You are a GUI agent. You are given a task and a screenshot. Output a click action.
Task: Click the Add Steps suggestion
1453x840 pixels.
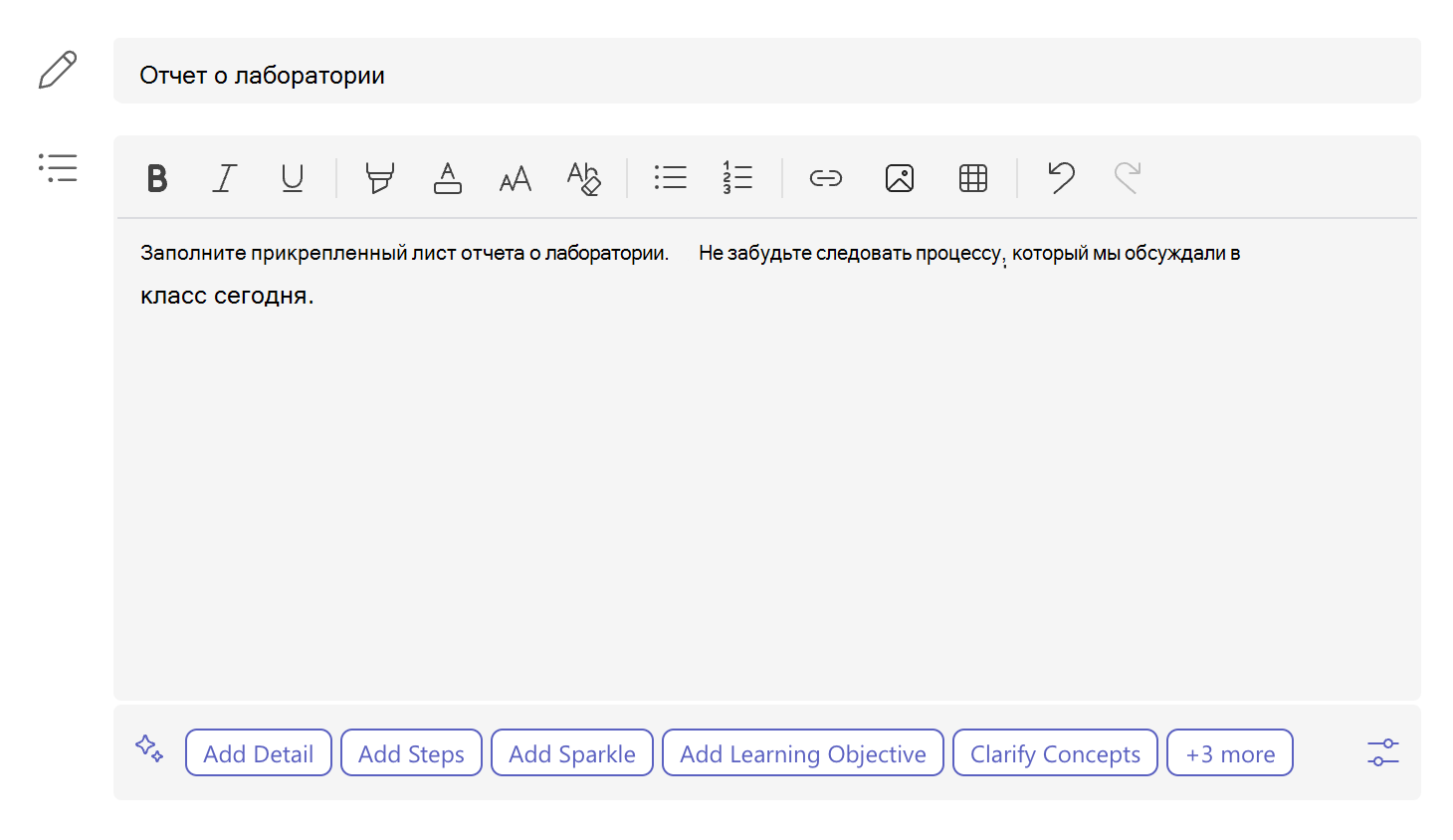click(411, 753)
